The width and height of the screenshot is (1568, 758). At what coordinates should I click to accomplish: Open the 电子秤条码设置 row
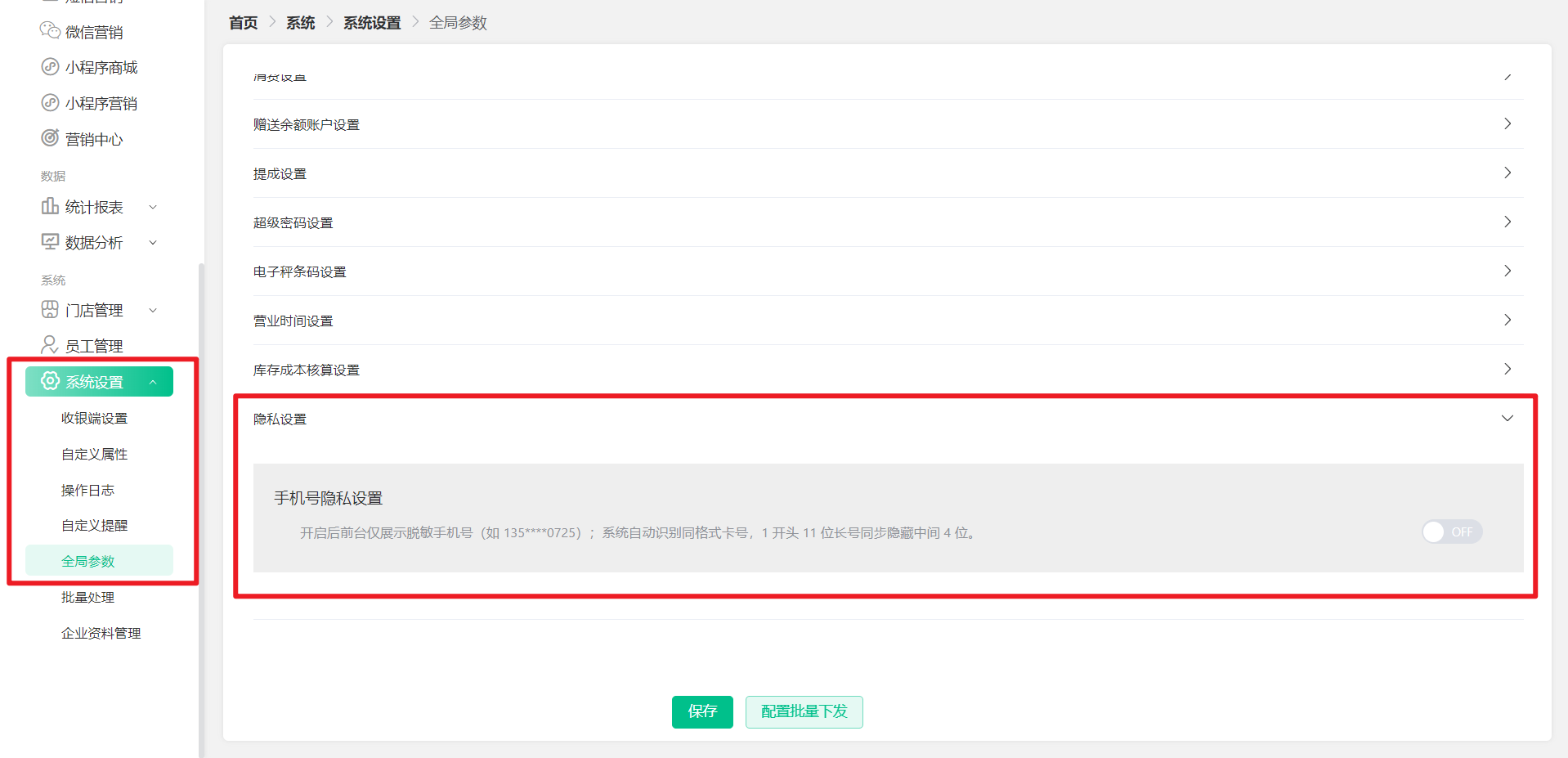888,271
